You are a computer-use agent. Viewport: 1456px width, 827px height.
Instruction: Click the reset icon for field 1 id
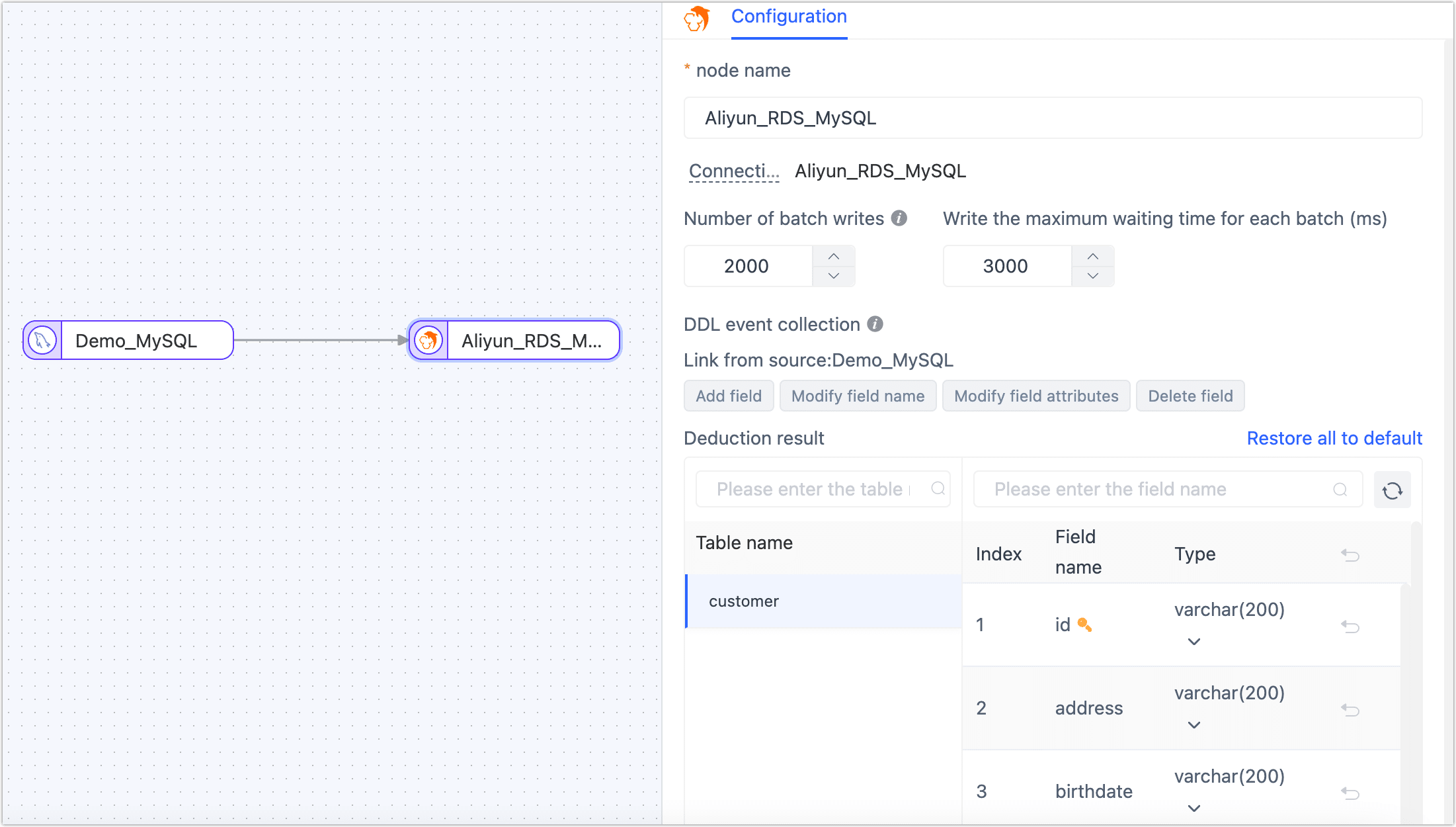coord(1352,625)
